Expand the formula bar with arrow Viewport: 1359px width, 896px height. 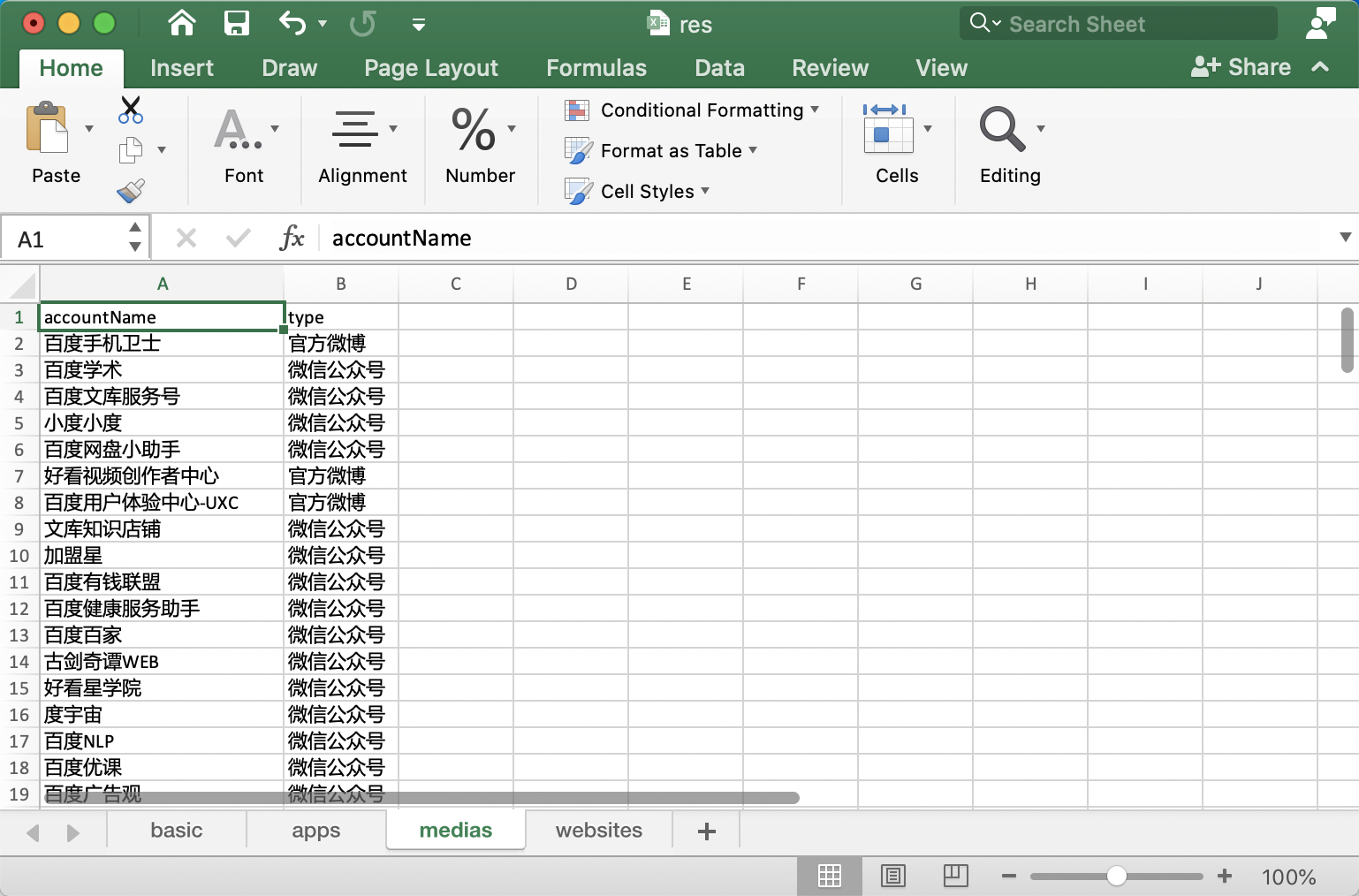coord(1345,237)
